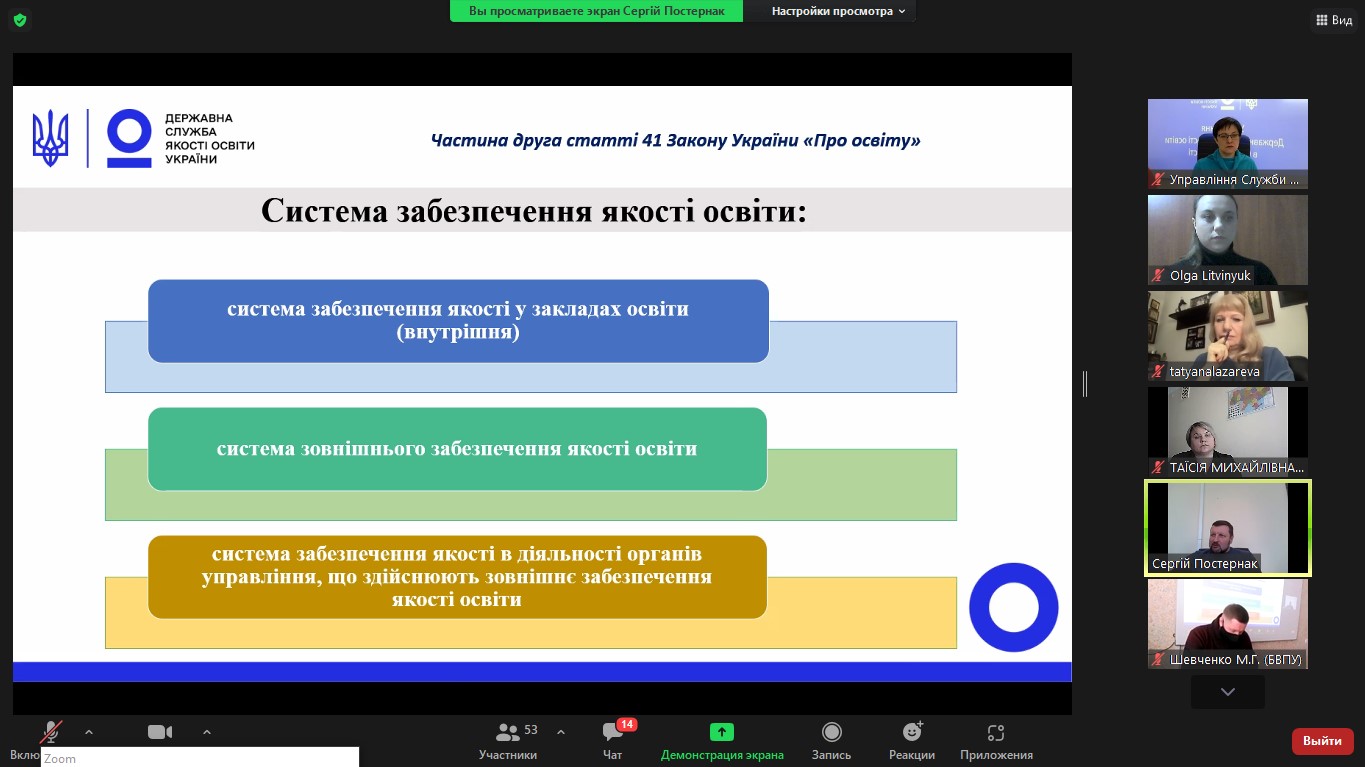Screen dimensions: 1365x767
Task: Unmute the microphone in Zoom toolbar
Action: coord(50,733)
